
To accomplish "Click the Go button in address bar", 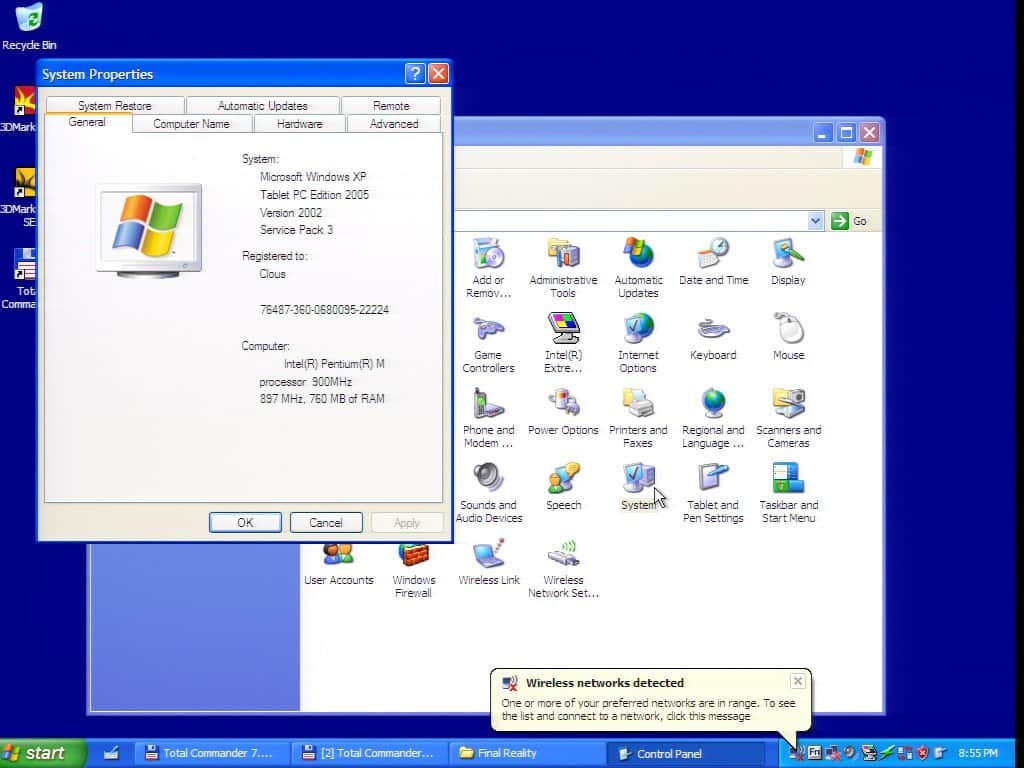I will point(850,221).
